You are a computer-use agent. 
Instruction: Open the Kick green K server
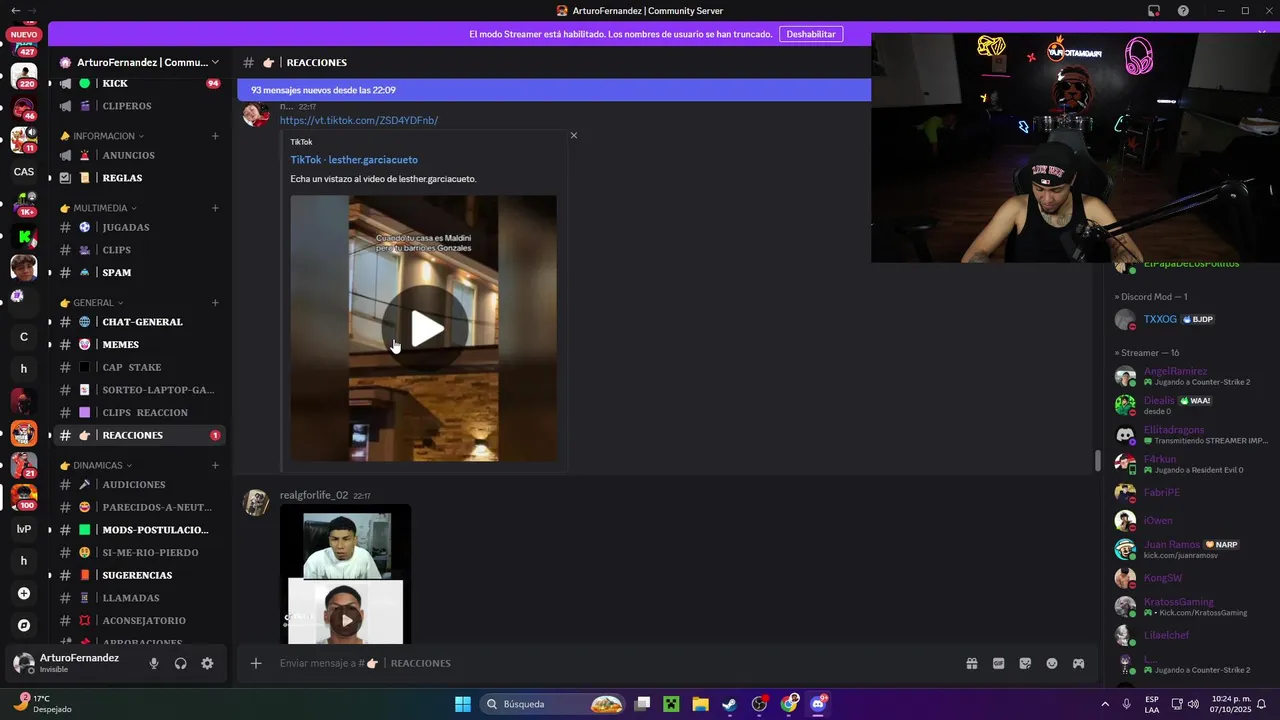coord(24,237)
